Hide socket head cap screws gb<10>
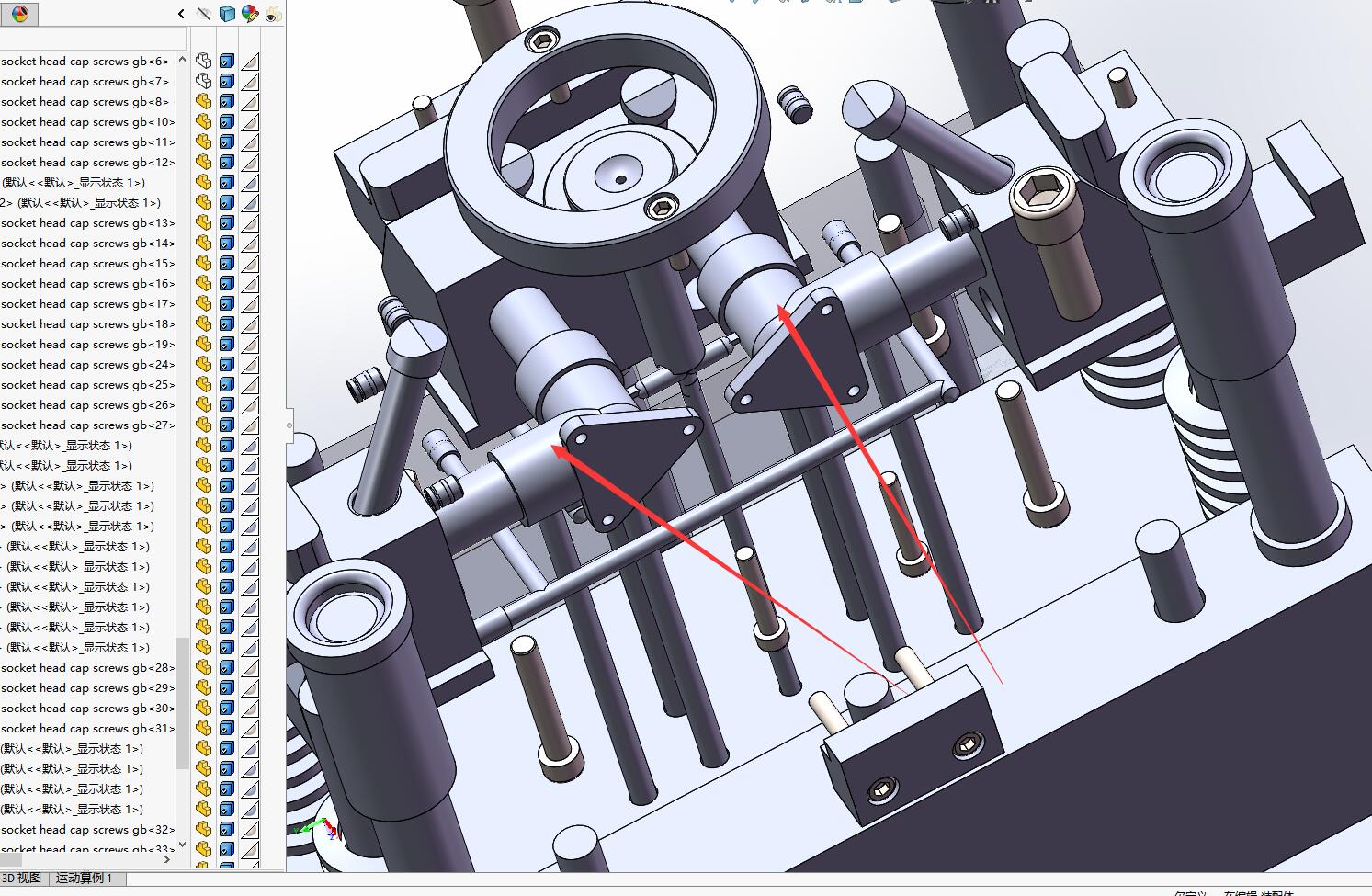Screen dimensions: 1372x896 pos(204,122)
